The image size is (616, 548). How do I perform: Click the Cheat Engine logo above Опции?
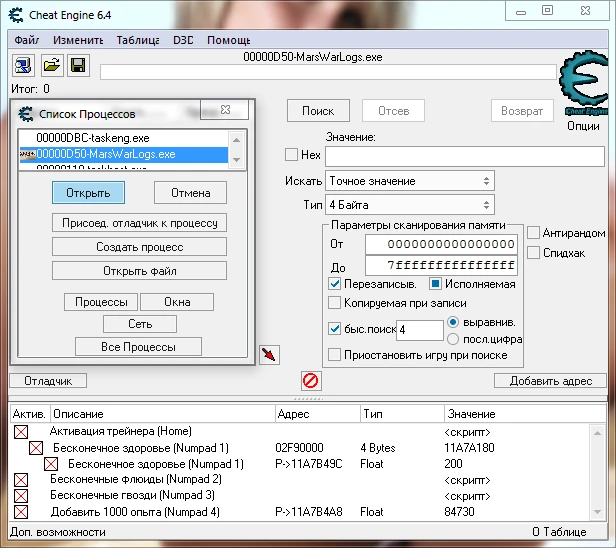584,82
